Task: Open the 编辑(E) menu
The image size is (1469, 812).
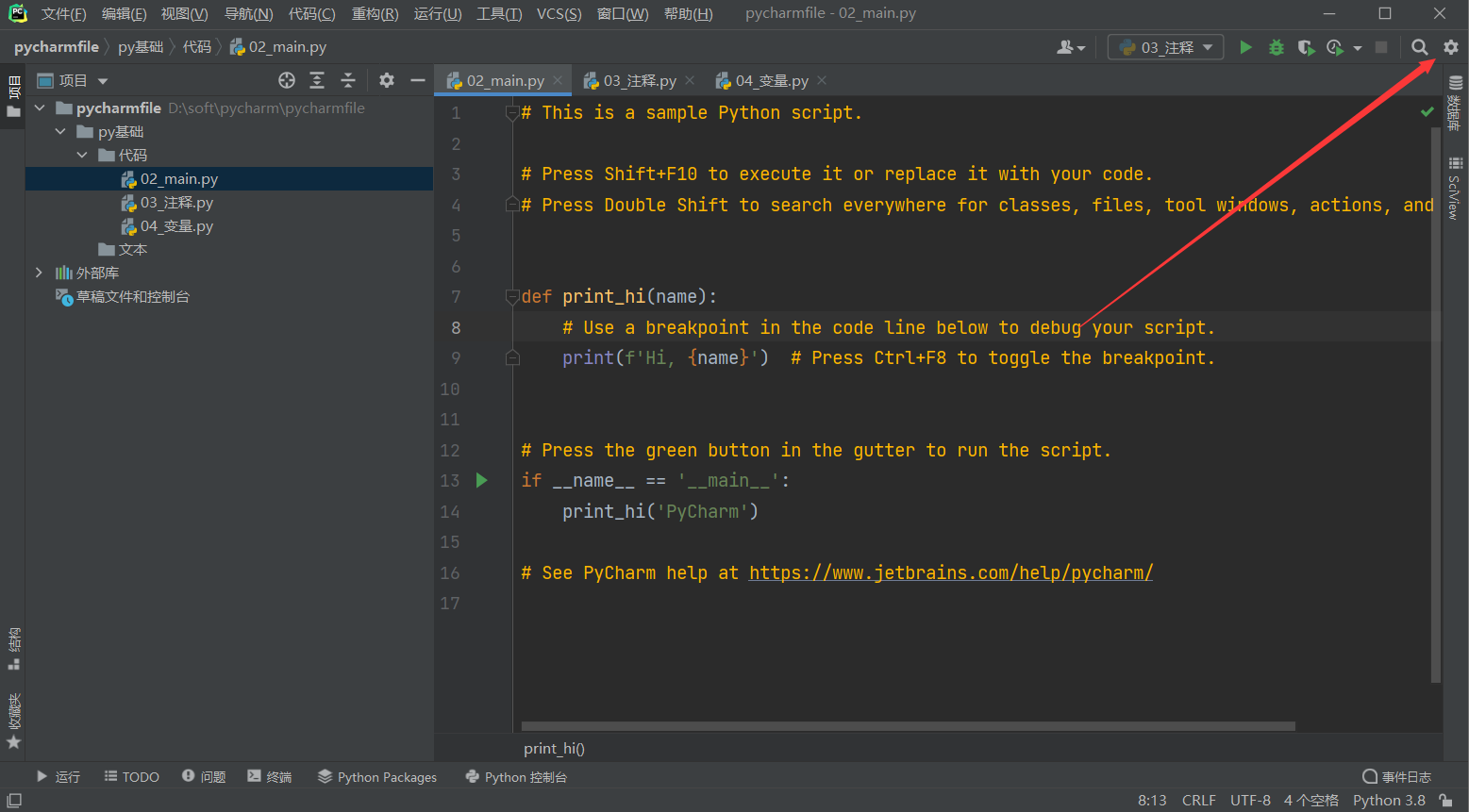Action: click(124, 14)
